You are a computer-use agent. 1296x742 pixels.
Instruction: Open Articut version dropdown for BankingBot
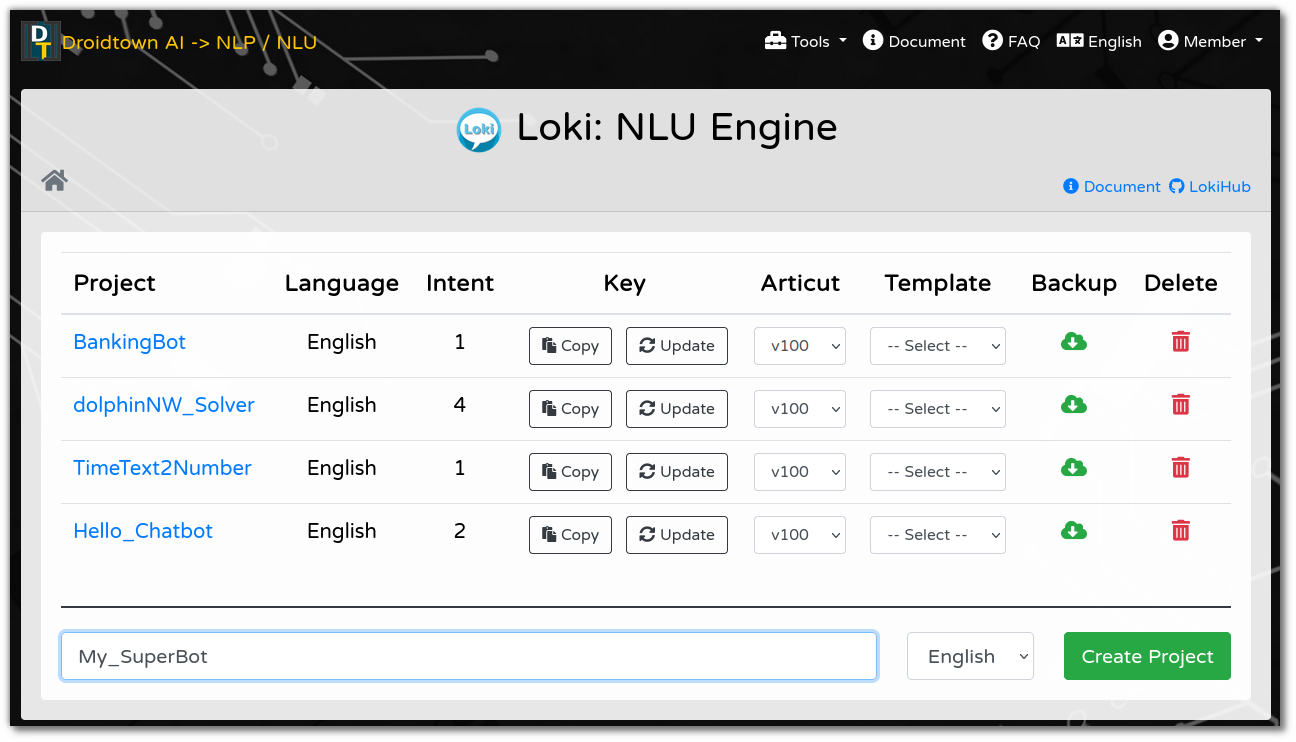point(799,346)
